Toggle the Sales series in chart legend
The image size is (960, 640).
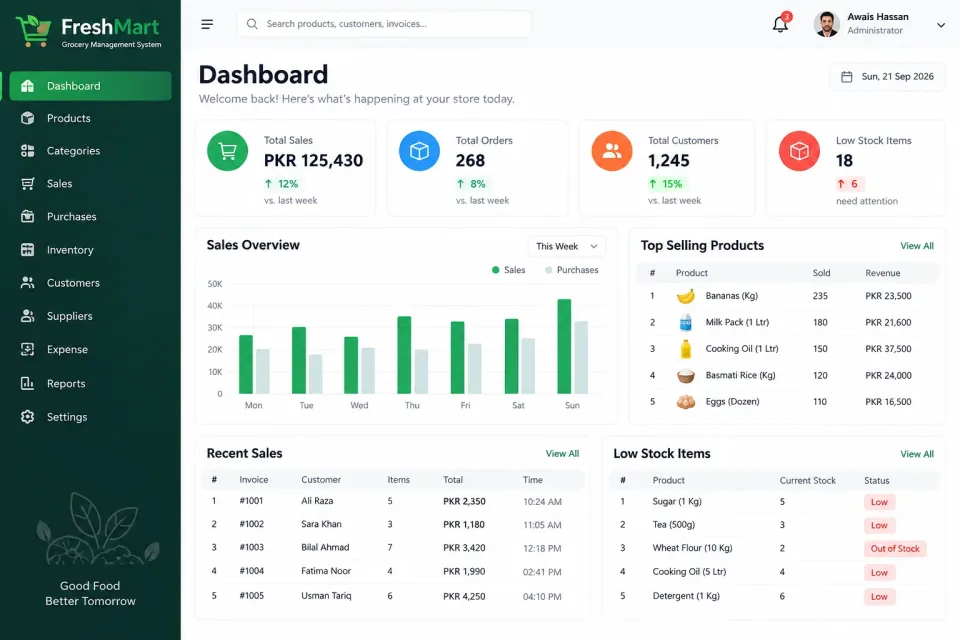click(x=509, y=270)
